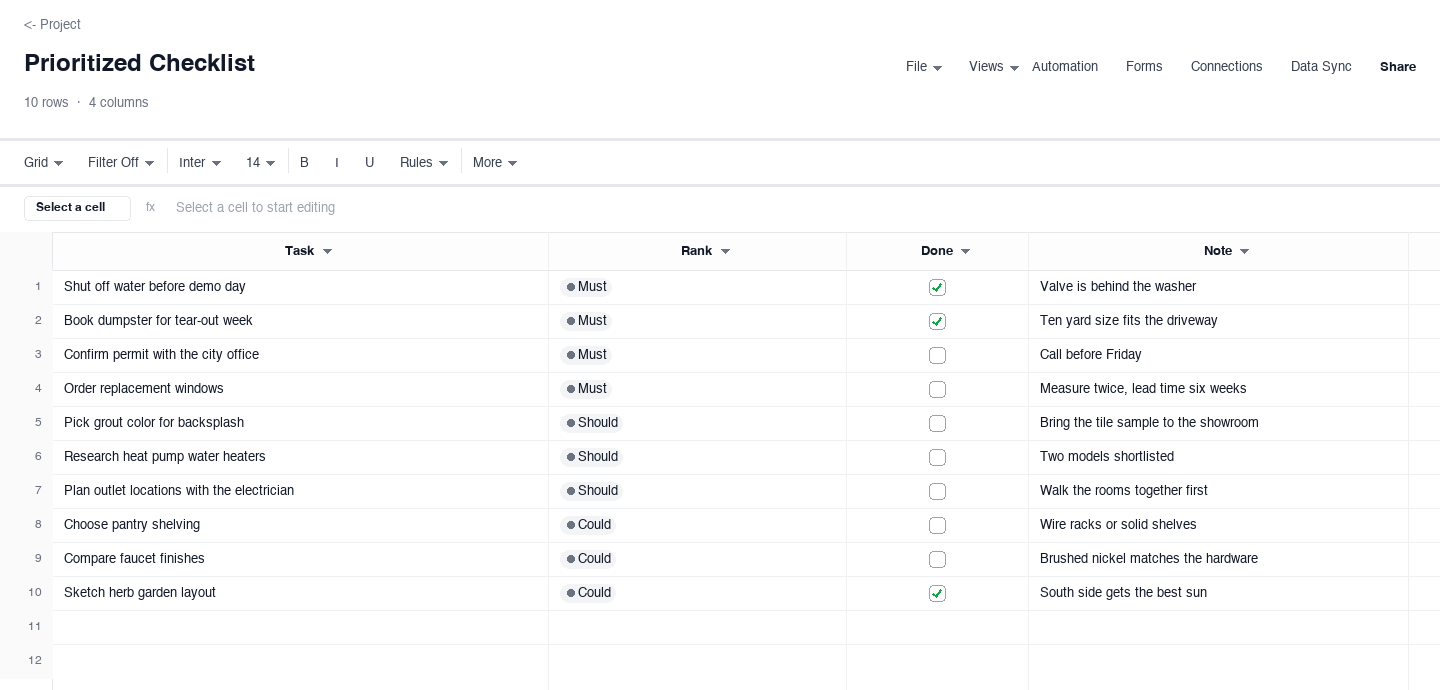Click the Should tag for Research heat pump
The height and width of the screenshot is (690, 1440).
tap(592, 457)
